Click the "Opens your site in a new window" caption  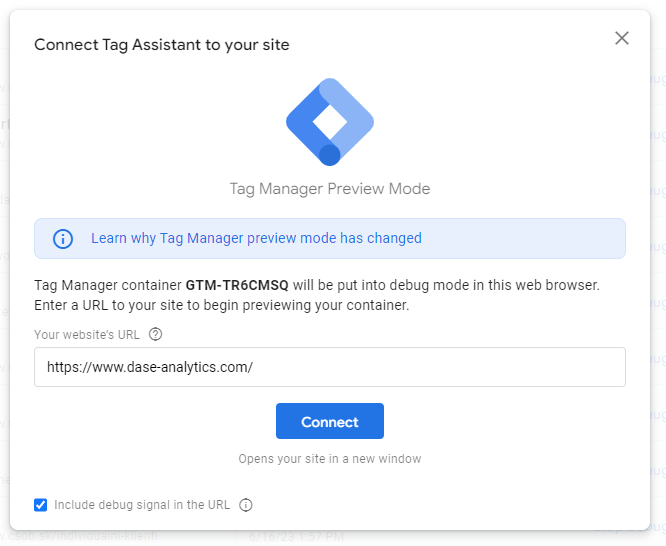[330, 459]
